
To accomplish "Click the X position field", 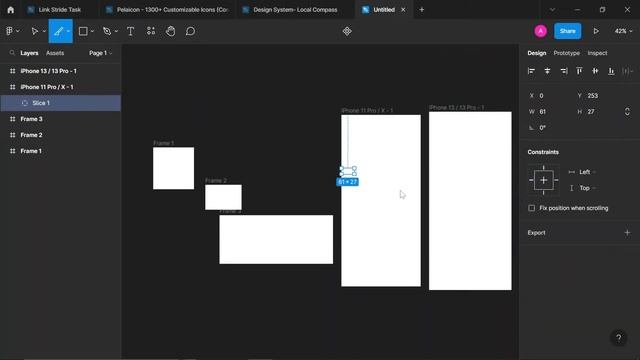I will [549, 96].
